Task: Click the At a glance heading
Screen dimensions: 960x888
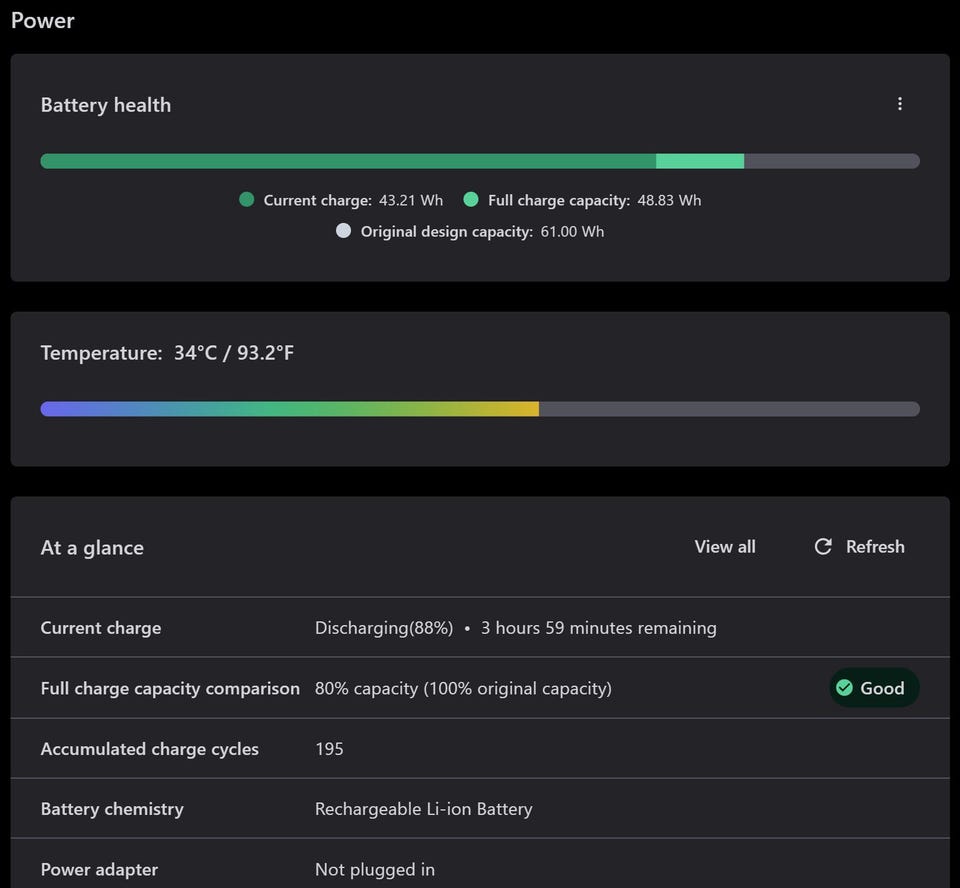Action: pos(92,548)
